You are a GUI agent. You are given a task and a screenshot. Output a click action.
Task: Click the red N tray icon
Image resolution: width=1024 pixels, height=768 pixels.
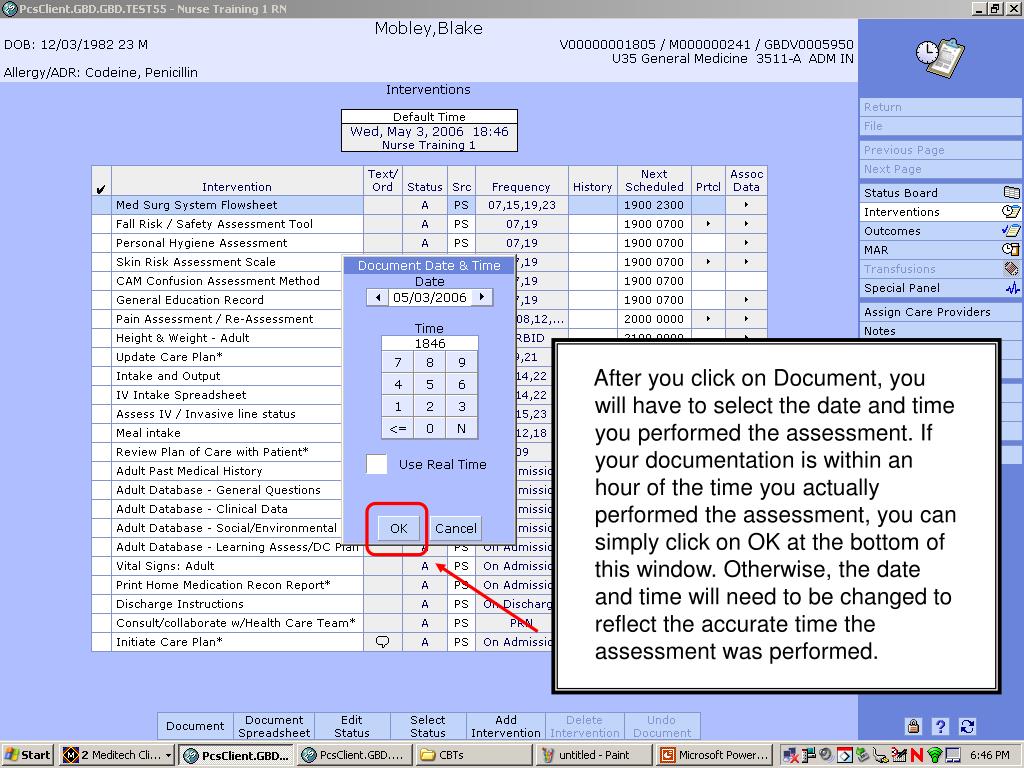[x=917, y=755]
